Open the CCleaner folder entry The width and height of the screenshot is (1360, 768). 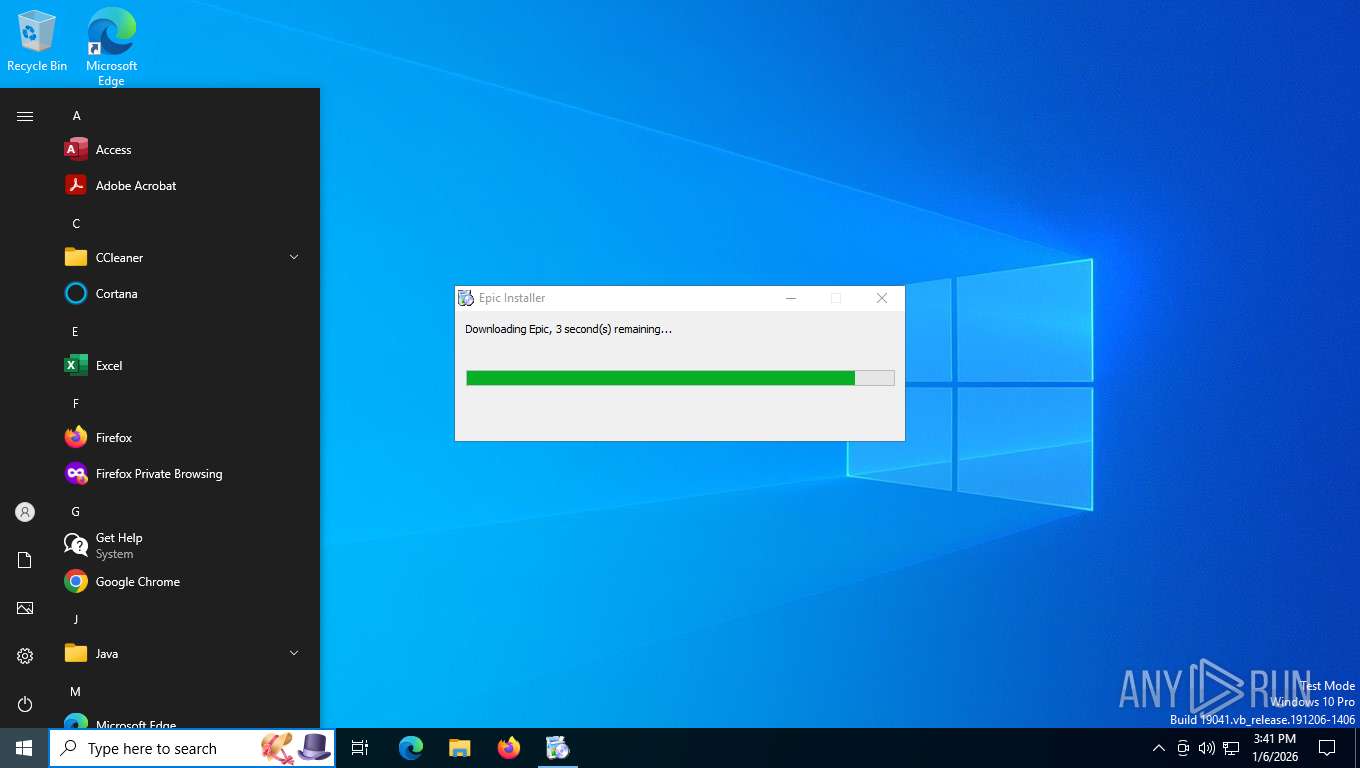185,258
